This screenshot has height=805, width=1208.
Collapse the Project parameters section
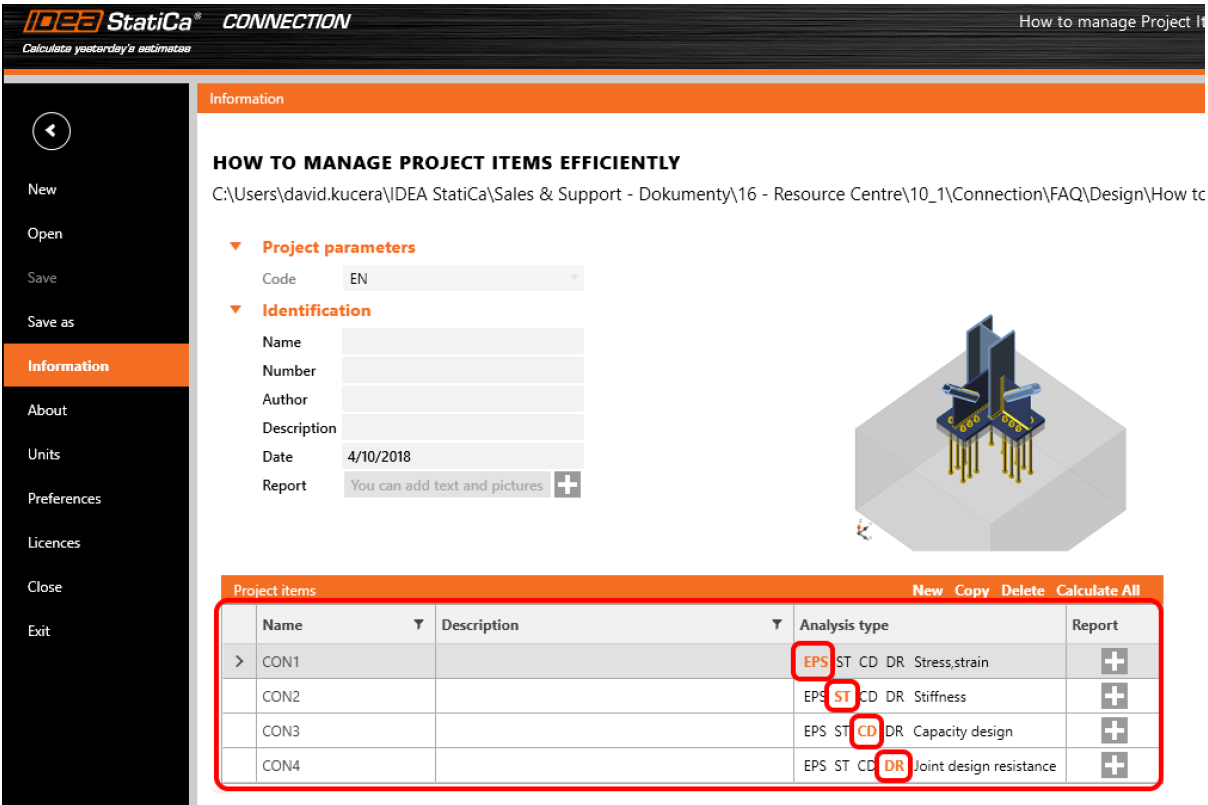click(x=236, y=246)
